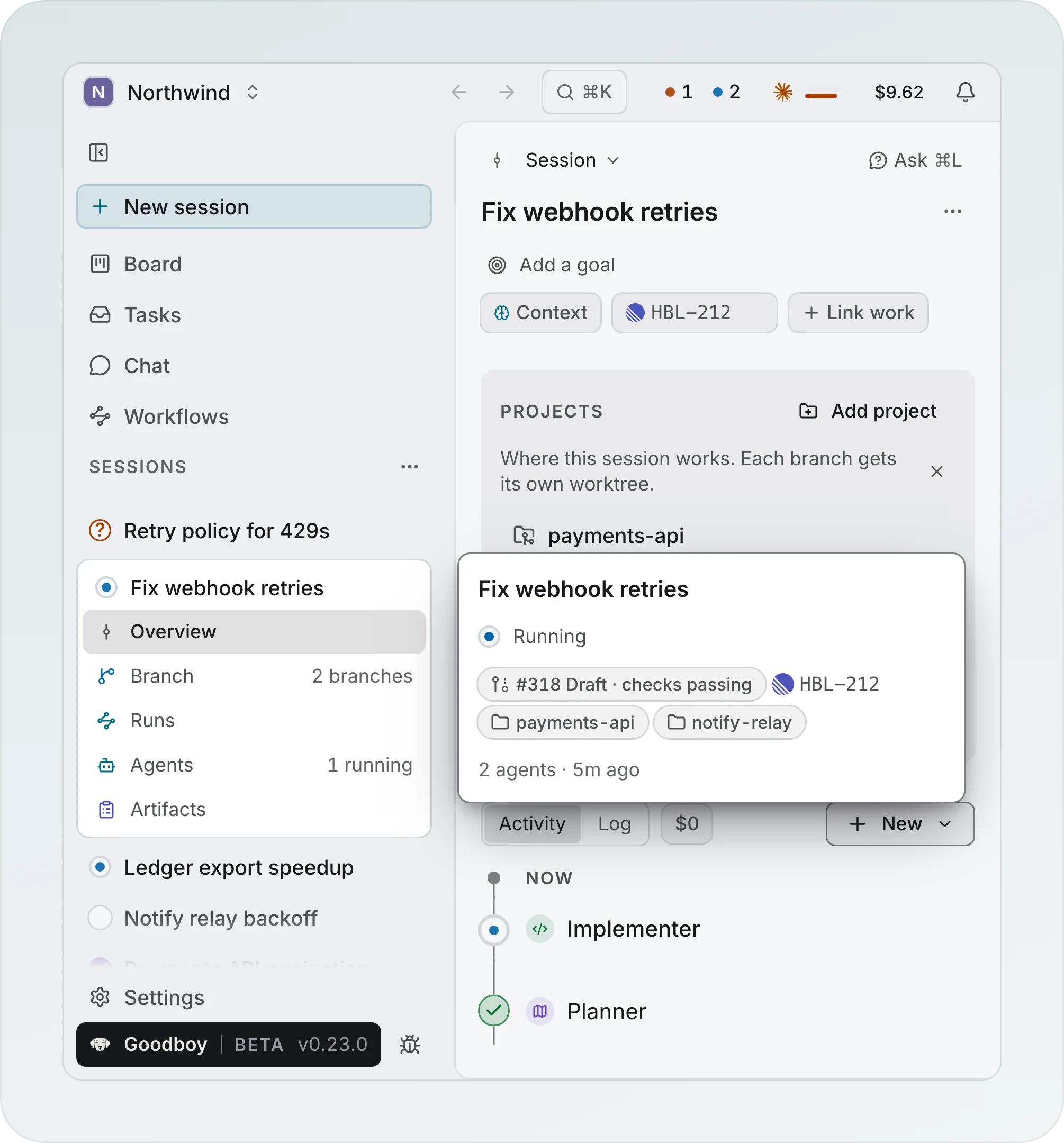Start a New session
Screen dimensions: 1064x1143
254,206
